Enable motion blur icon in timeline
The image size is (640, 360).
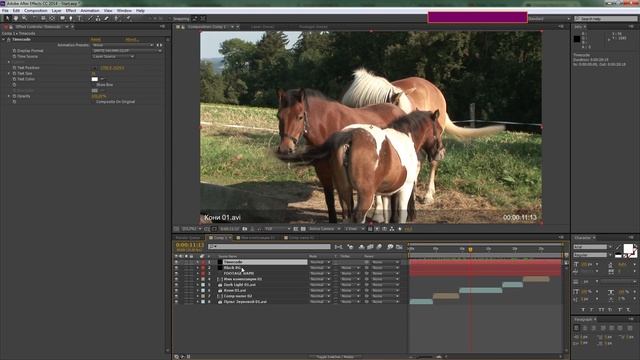[379, 247]
